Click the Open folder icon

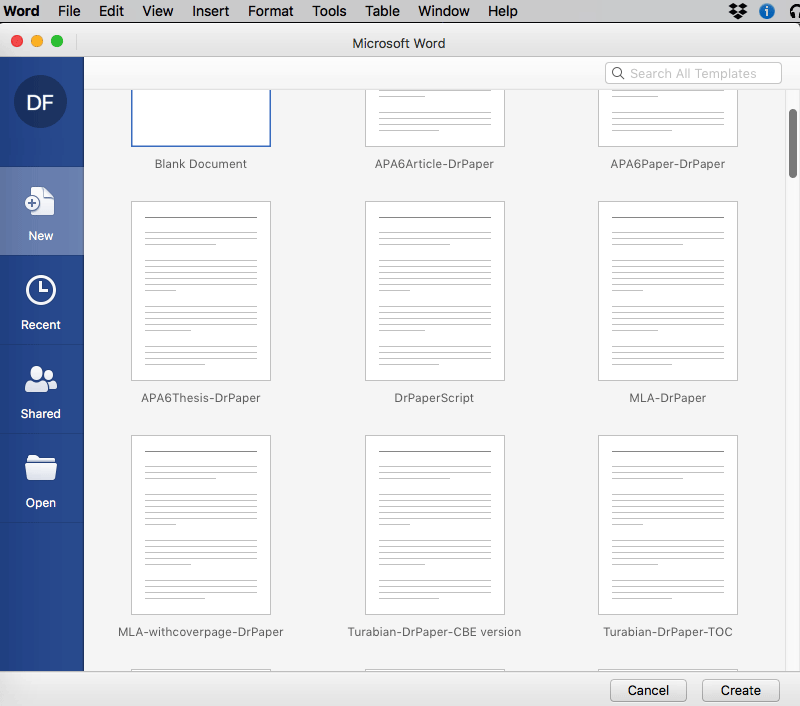[41, 468]
